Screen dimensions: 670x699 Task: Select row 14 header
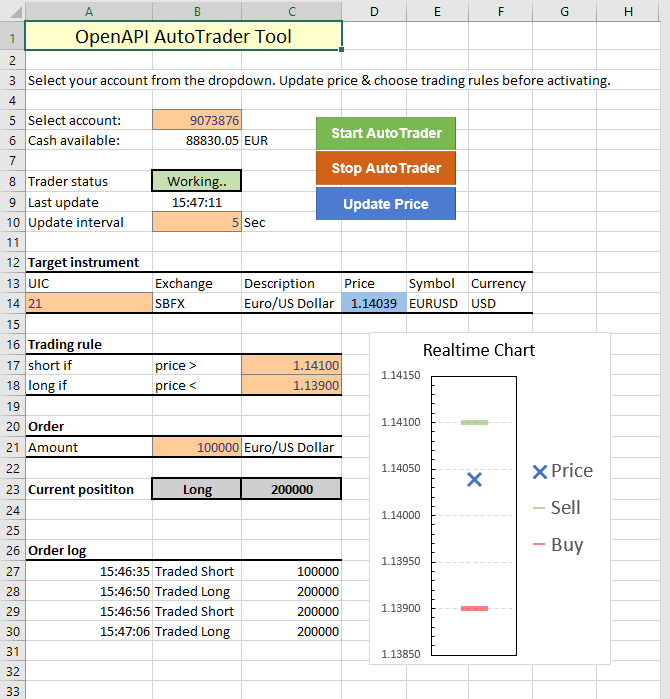(12, 303)
